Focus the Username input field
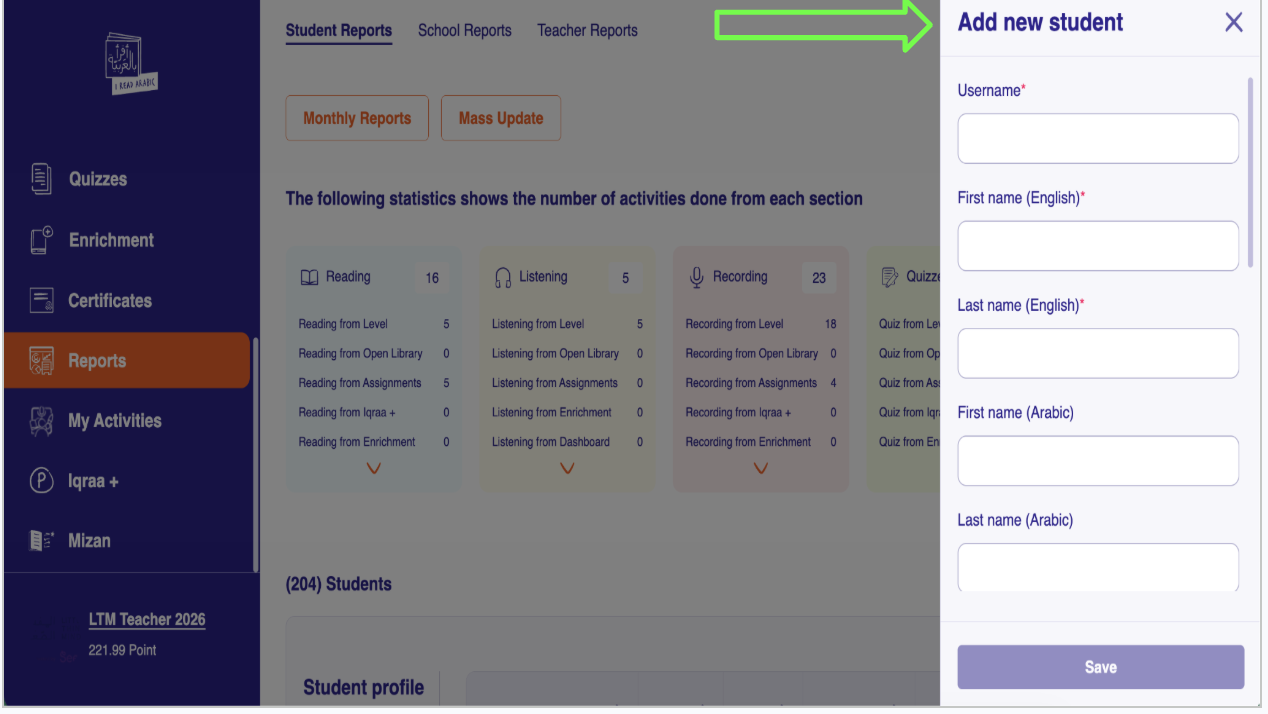Viewport: 1268px width, 714px height. (1098, 138)
